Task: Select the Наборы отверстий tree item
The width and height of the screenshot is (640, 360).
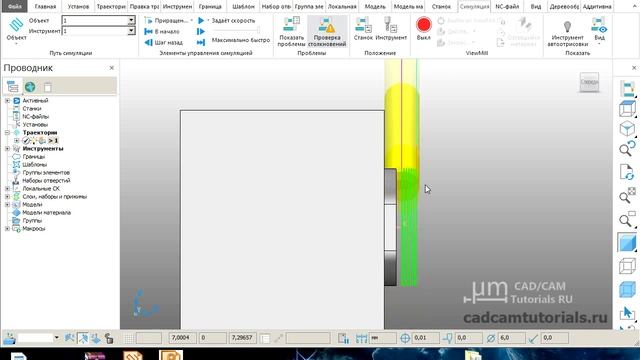Action: pyautogui.click(x=46, y=180)
